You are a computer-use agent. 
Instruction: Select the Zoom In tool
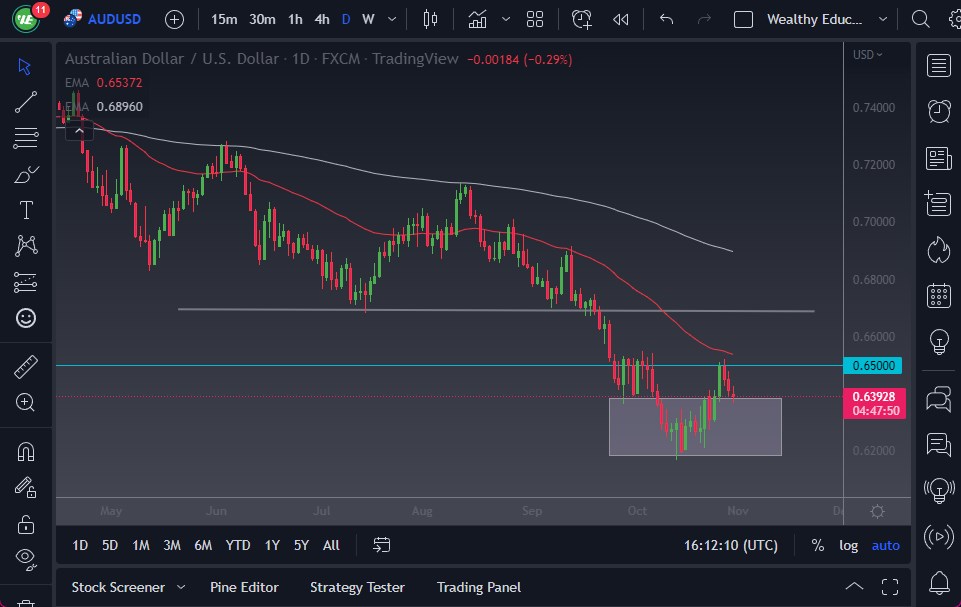25,403
